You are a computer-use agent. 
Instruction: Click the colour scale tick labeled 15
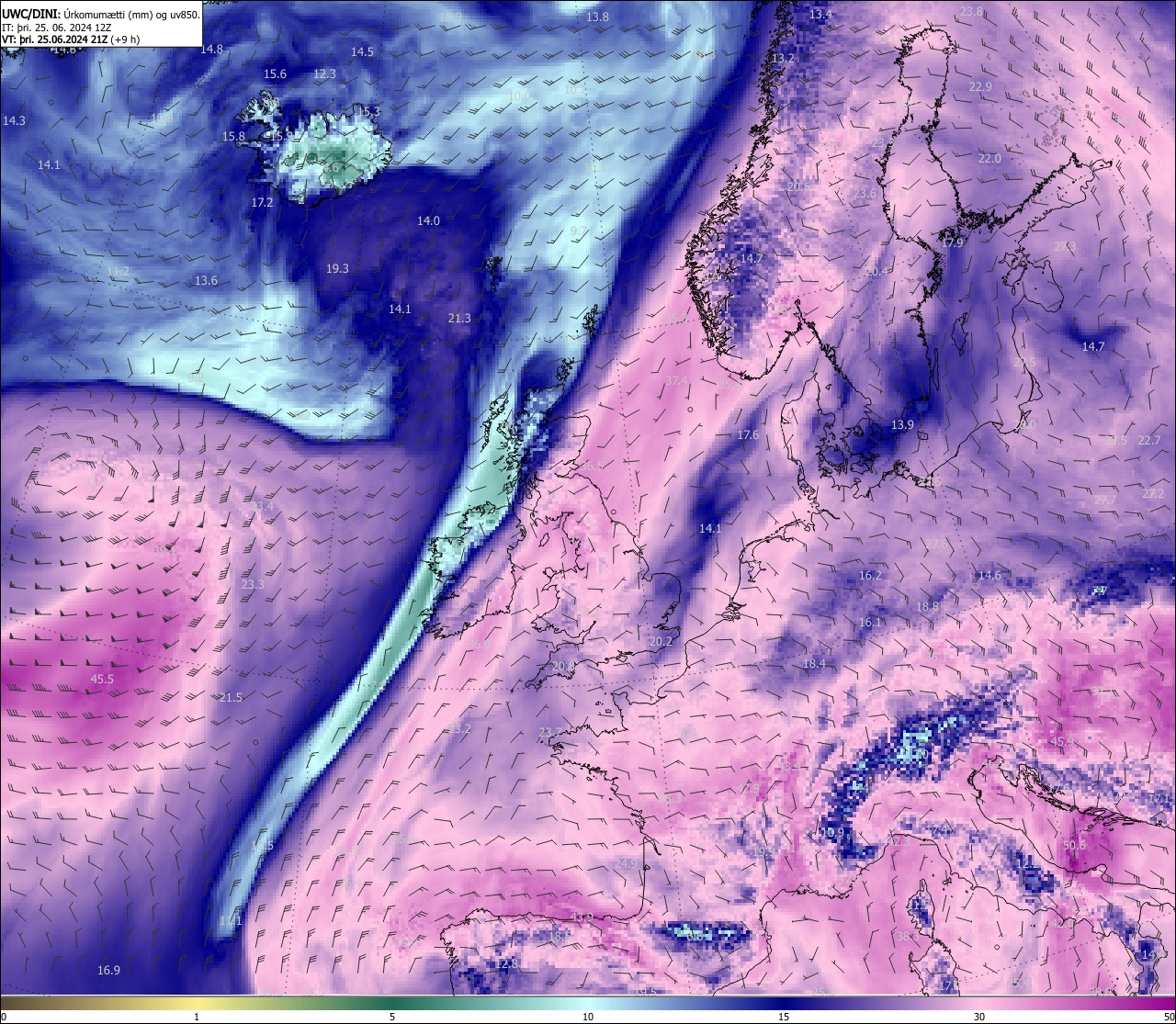point(784,1017)
